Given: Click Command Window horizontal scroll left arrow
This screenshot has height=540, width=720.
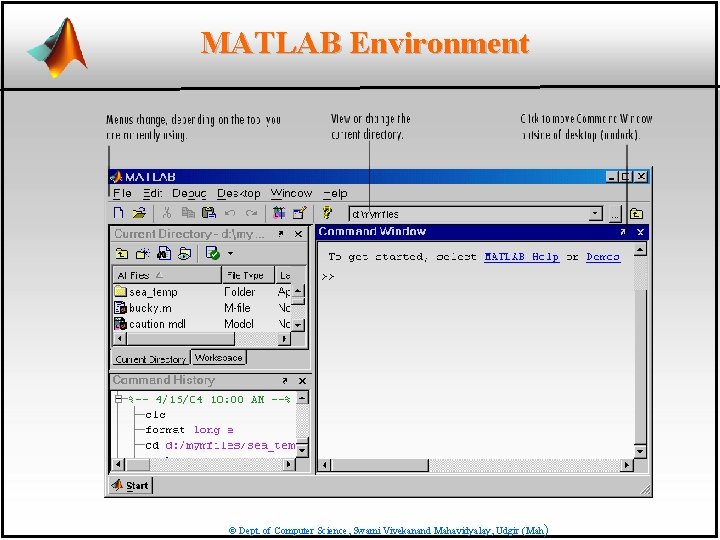Looking at the screenshot, I should (325, 465).
